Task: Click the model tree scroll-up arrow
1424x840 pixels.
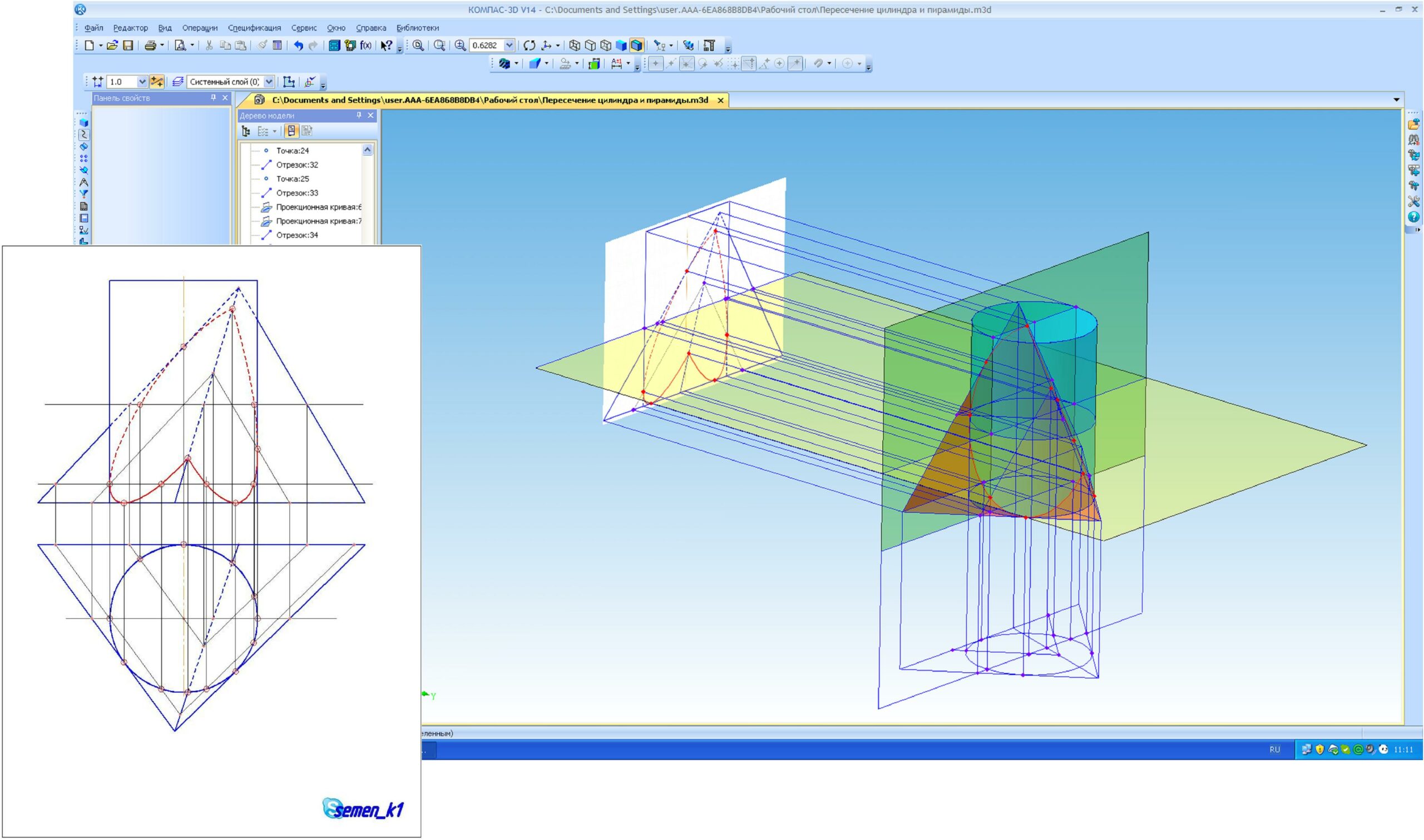Action: pos(368,150)
